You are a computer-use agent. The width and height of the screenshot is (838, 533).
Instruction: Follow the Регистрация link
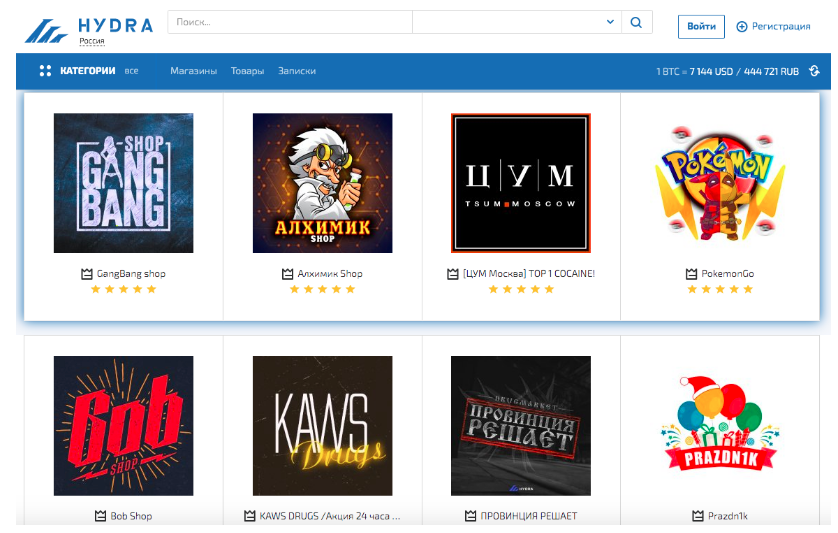click(x=780, y=27)
